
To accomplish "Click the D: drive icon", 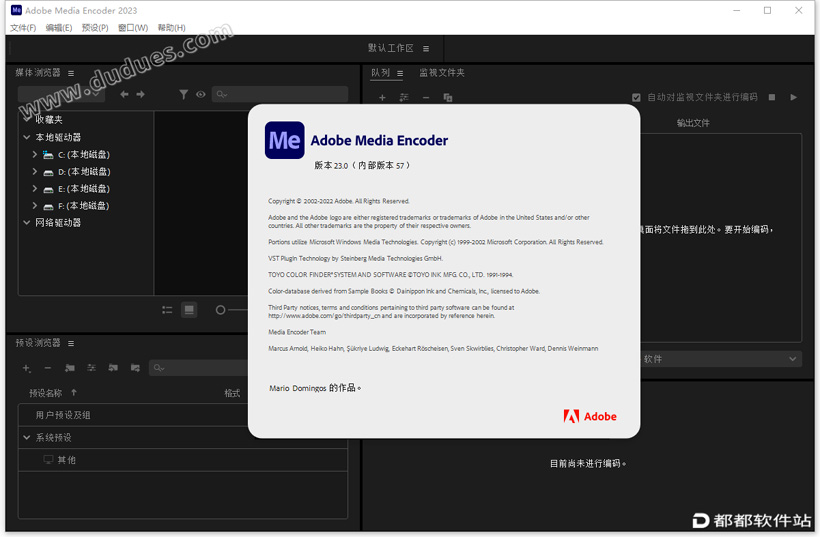I will (48, 172).
